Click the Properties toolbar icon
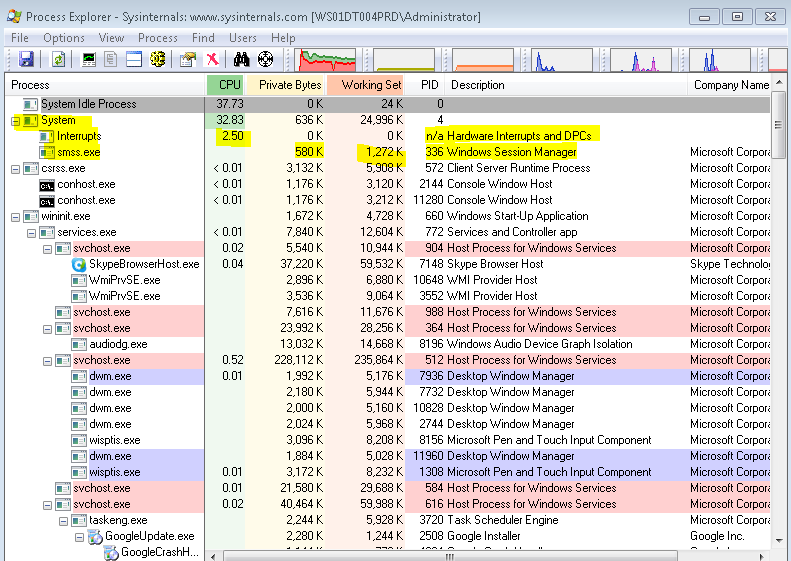Screen dimensions: 791x561 coord(186,60)
